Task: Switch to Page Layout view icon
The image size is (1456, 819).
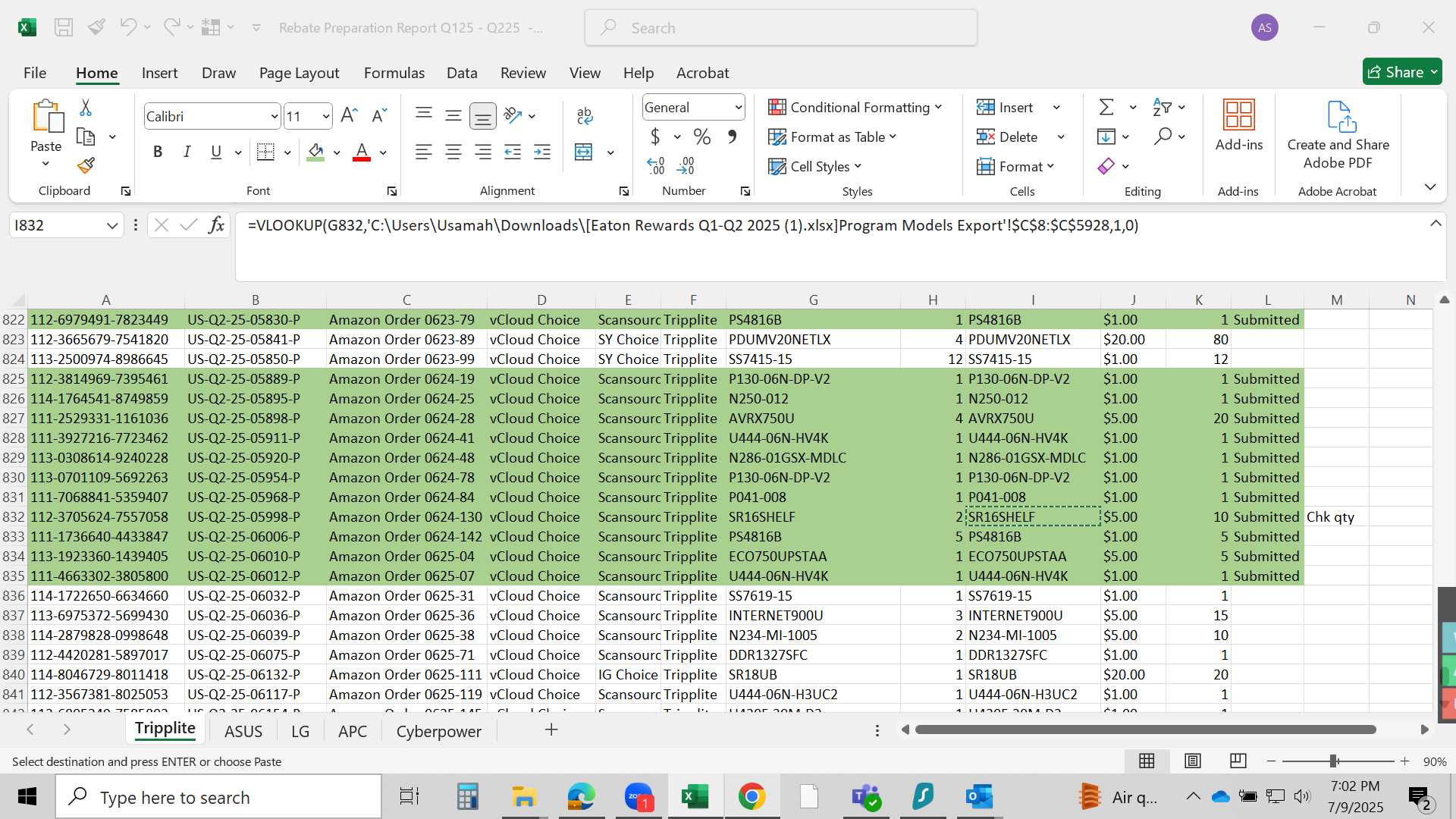Action: click(x=1193, y=761)
